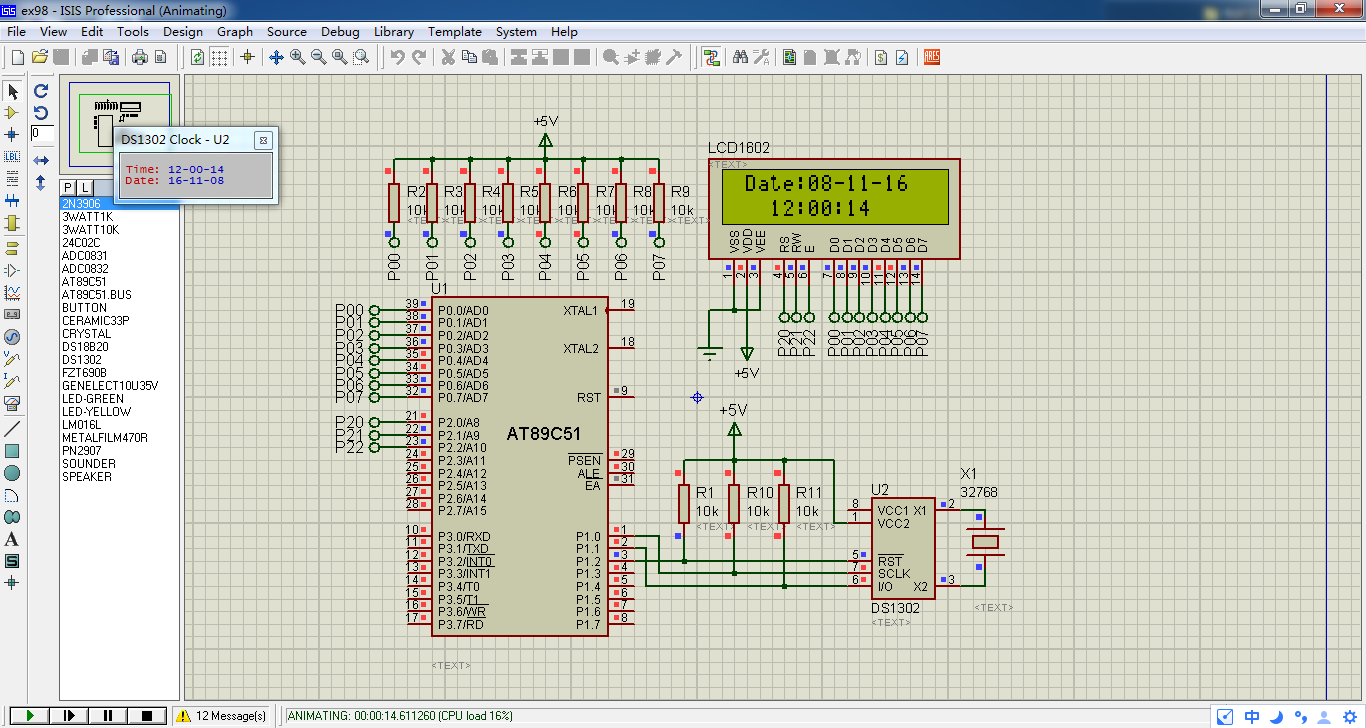Select the Component mode tool

pos(12,113)
